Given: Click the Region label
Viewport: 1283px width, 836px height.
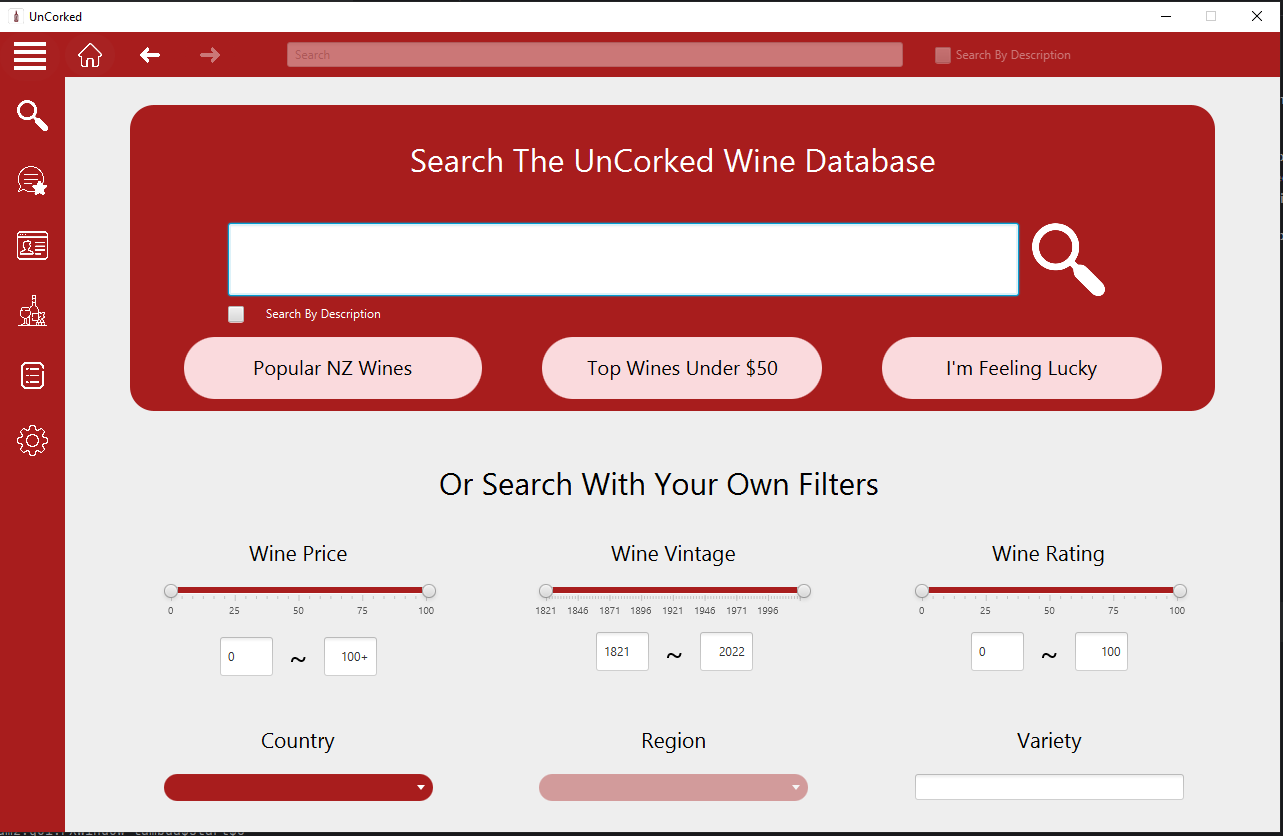Looking at the screenshot, I should [x=673, y=741].
